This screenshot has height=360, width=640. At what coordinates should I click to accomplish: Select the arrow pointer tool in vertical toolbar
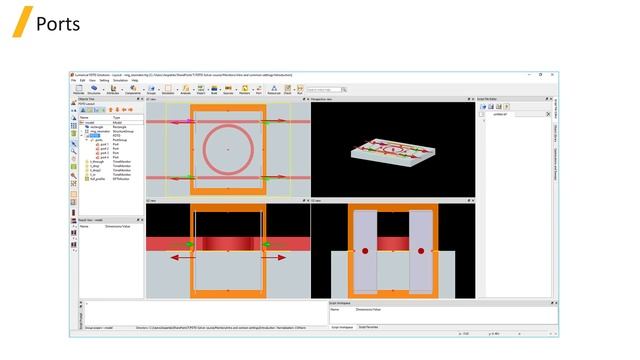74,144
